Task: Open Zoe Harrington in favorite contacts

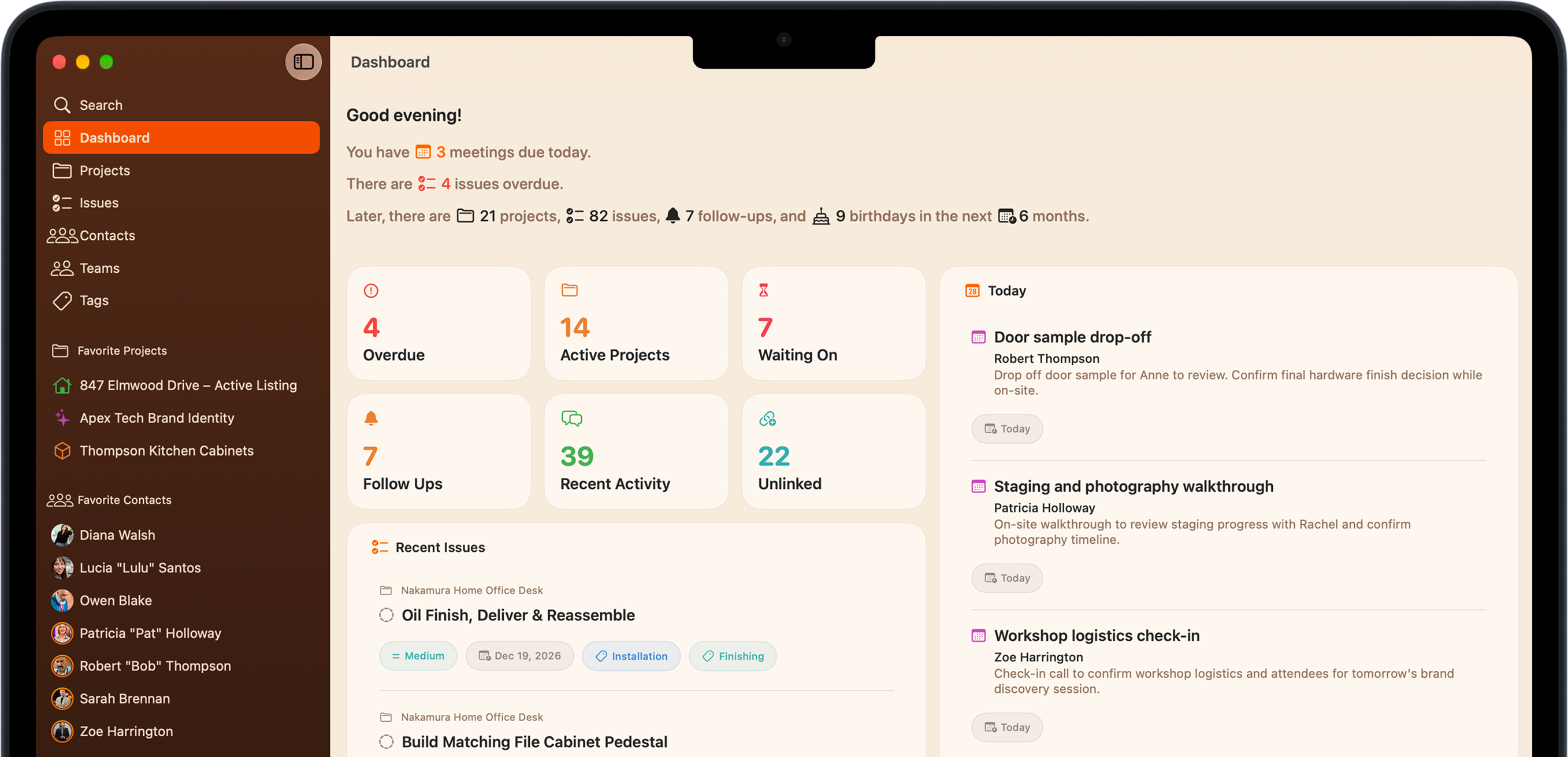Action: pos(181,732)
